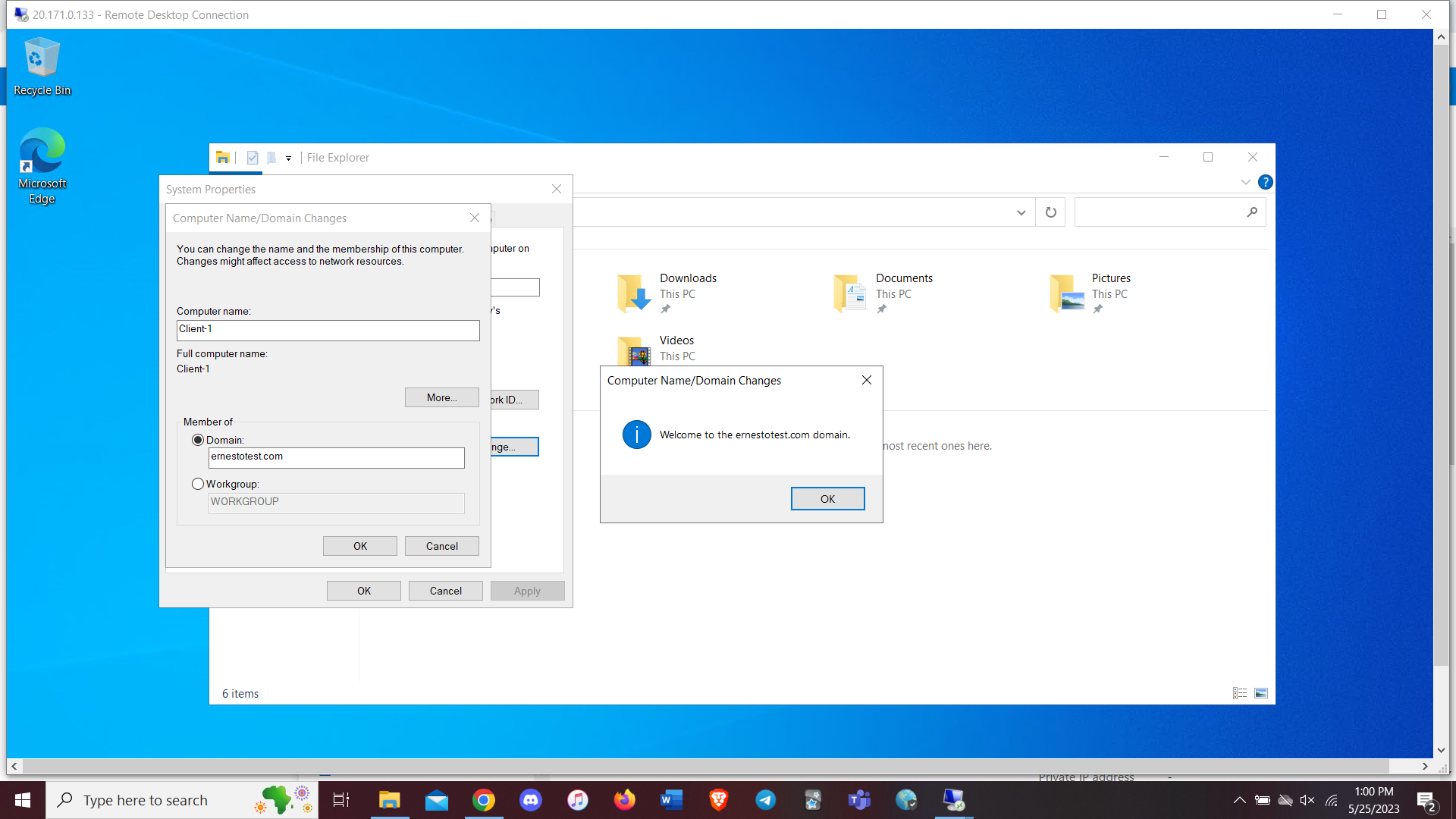Expand the address bar history dropdown
Viewport: 1456px width, 819px height.
(x=1021, y=212)
